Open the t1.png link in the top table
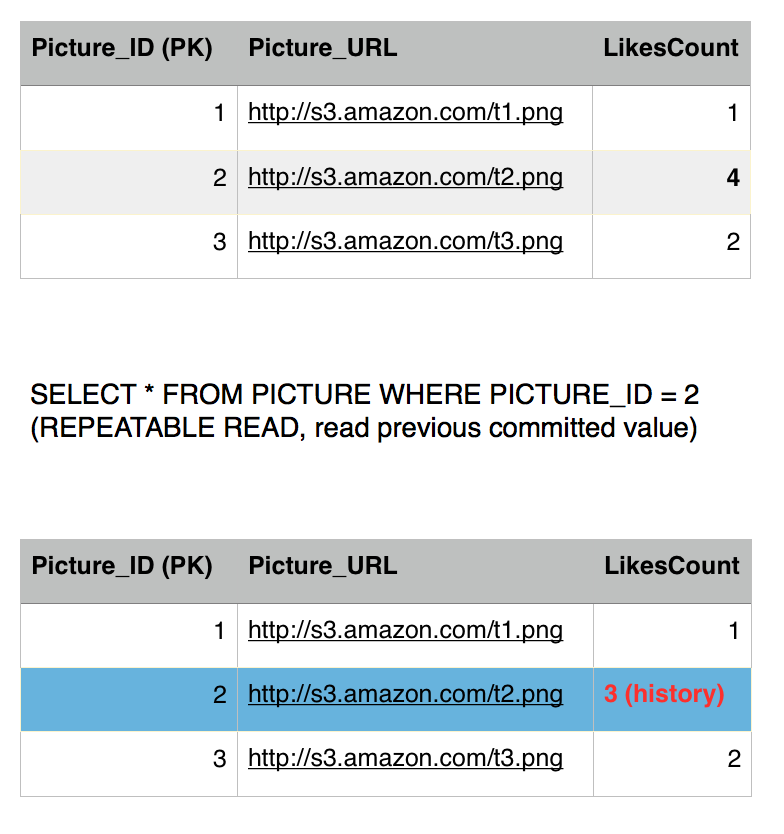This screenshot has height=834, width=784. [405, 113]
